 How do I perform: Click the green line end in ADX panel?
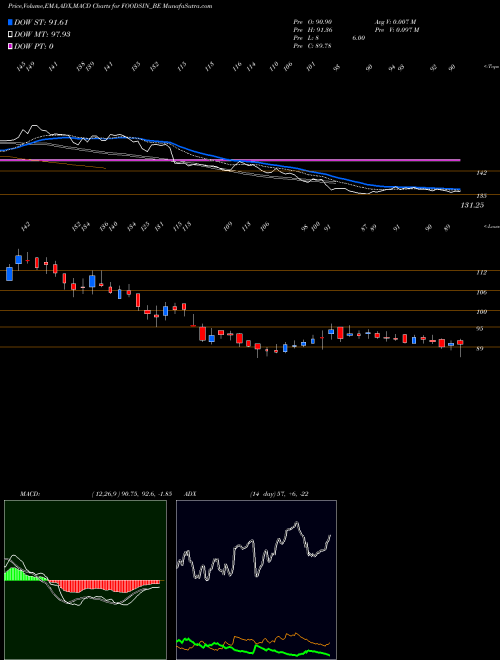[x=327, y=655]
